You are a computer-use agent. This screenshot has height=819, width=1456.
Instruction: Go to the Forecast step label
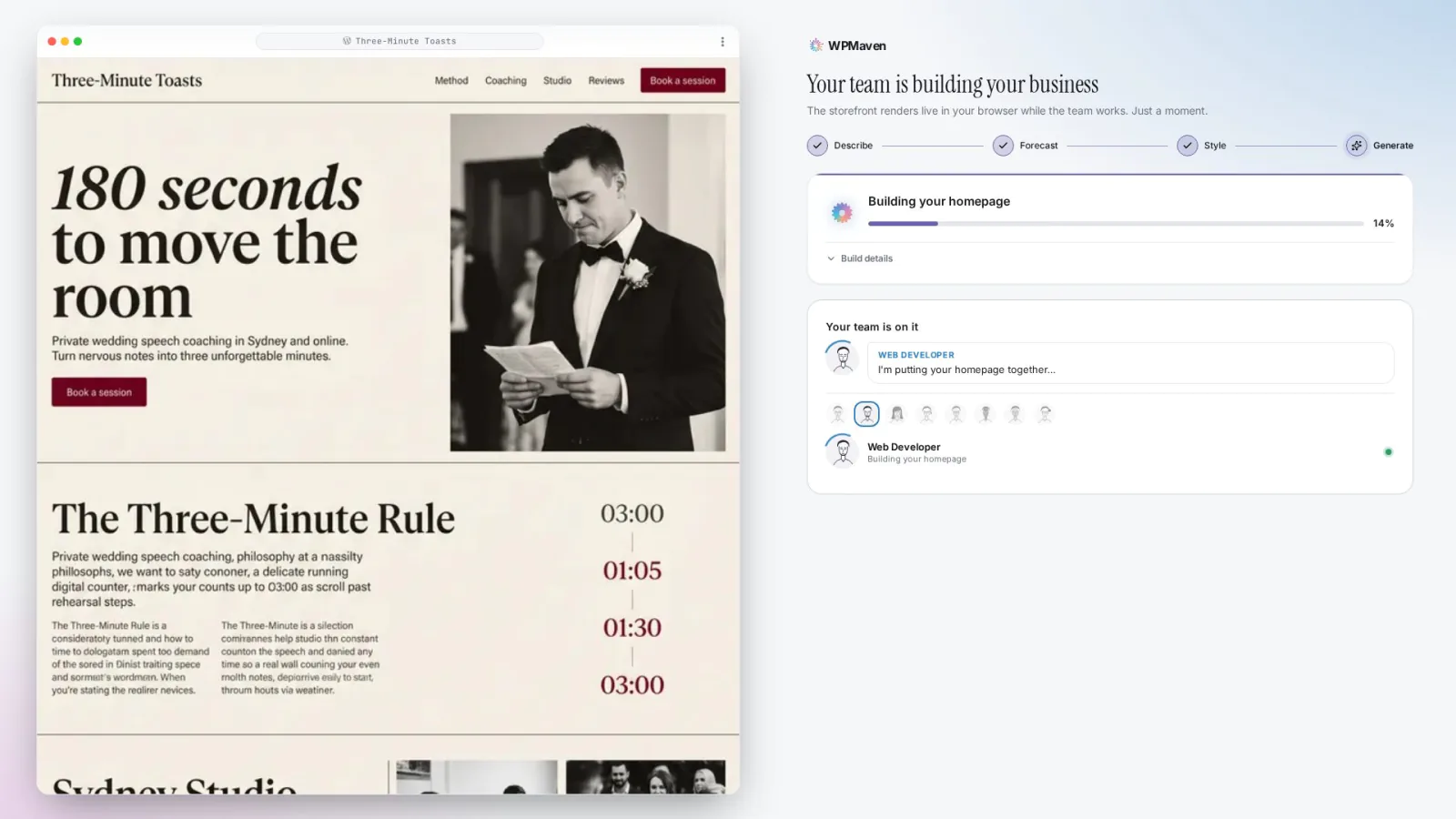tap(1039, 146)
